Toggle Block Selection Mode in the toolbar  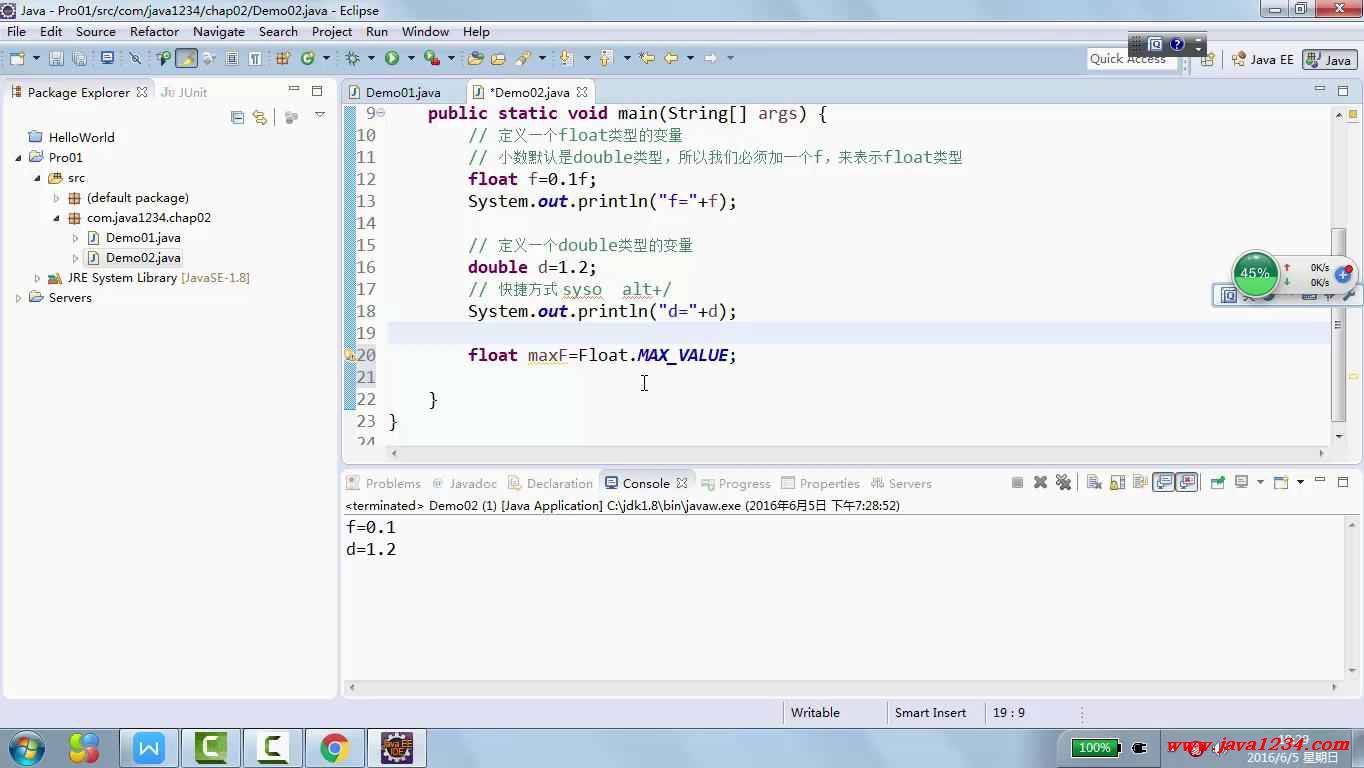pyautogui.click(x=231, y=58)
